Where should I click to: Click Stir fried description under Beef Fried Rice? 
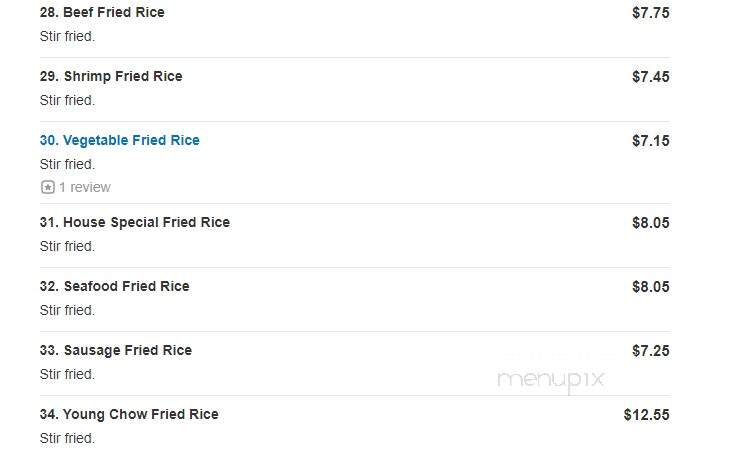coord(67,36)
